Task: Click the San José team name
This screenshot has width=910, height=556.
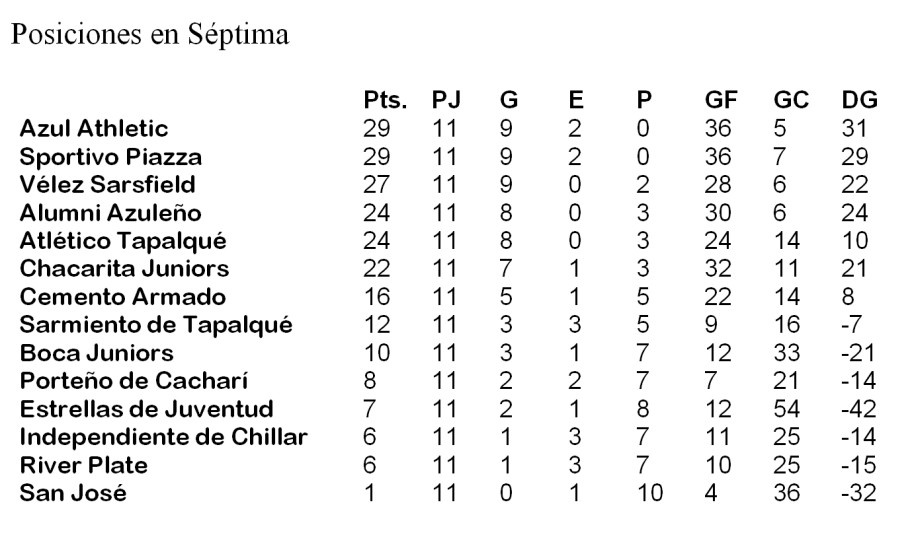Action: tap(73, 493)
